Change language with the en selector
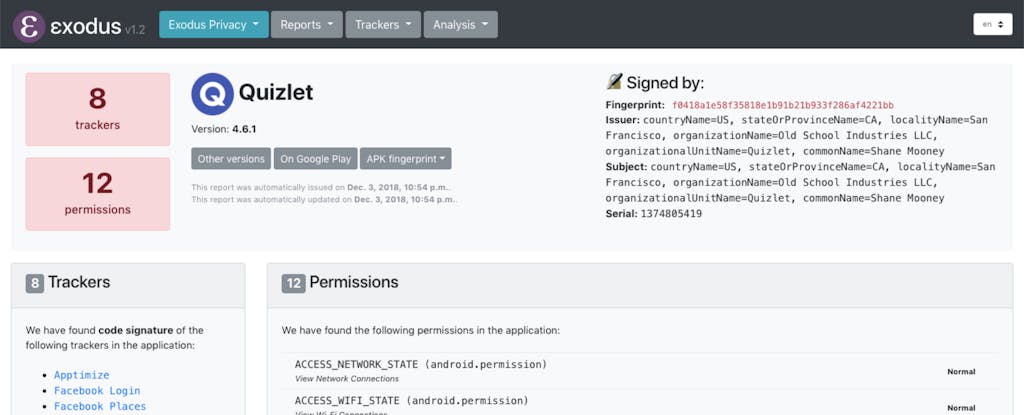 coord(992,25)
